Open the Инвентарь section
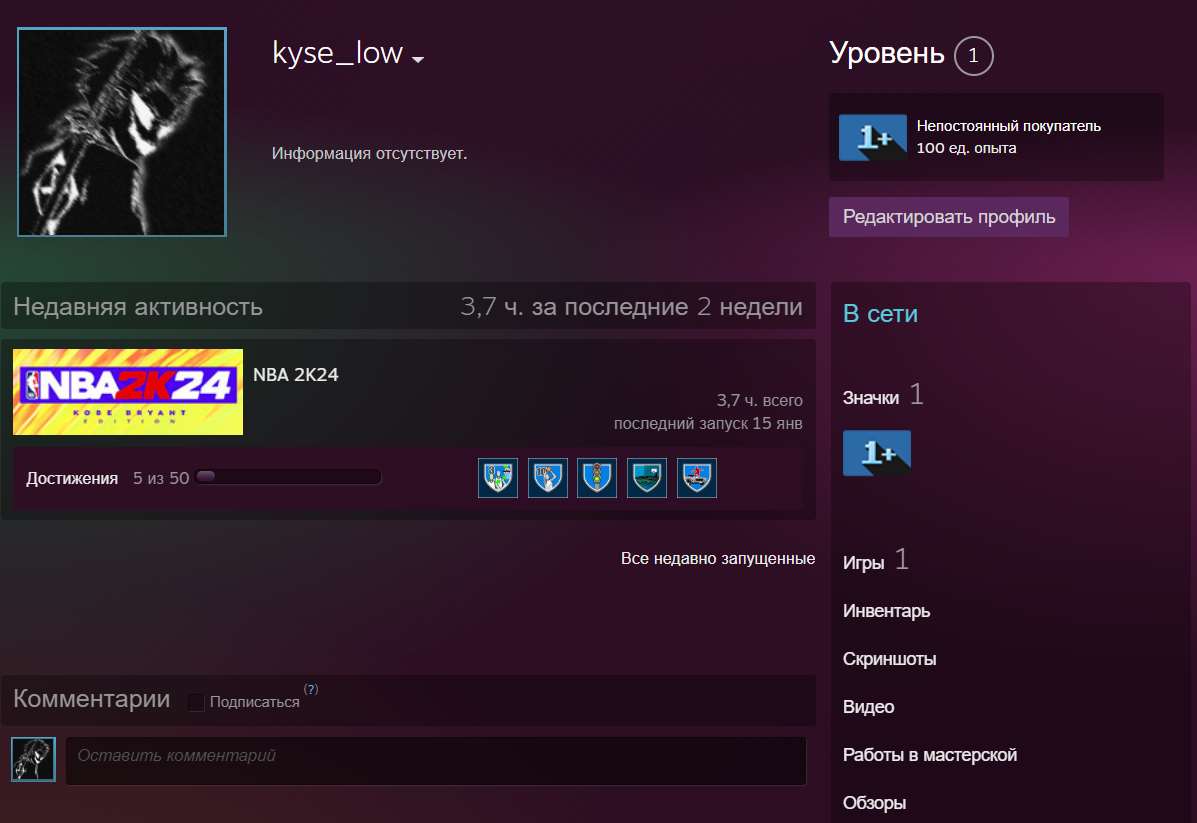 [885, 611]
